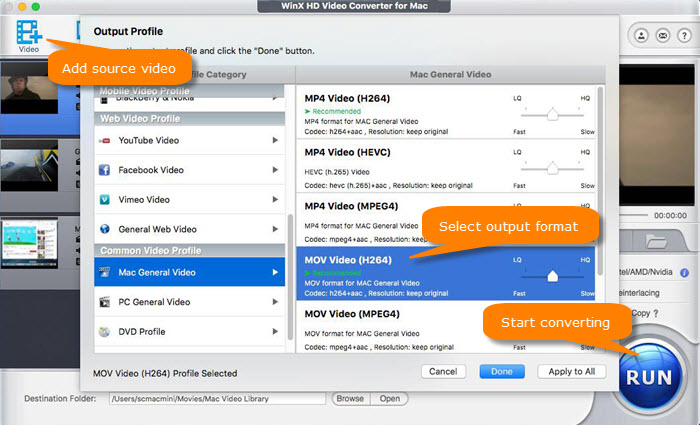Screen dimensions: 700x425
Task: Open the help question mark icon
Action: point(684,35)
